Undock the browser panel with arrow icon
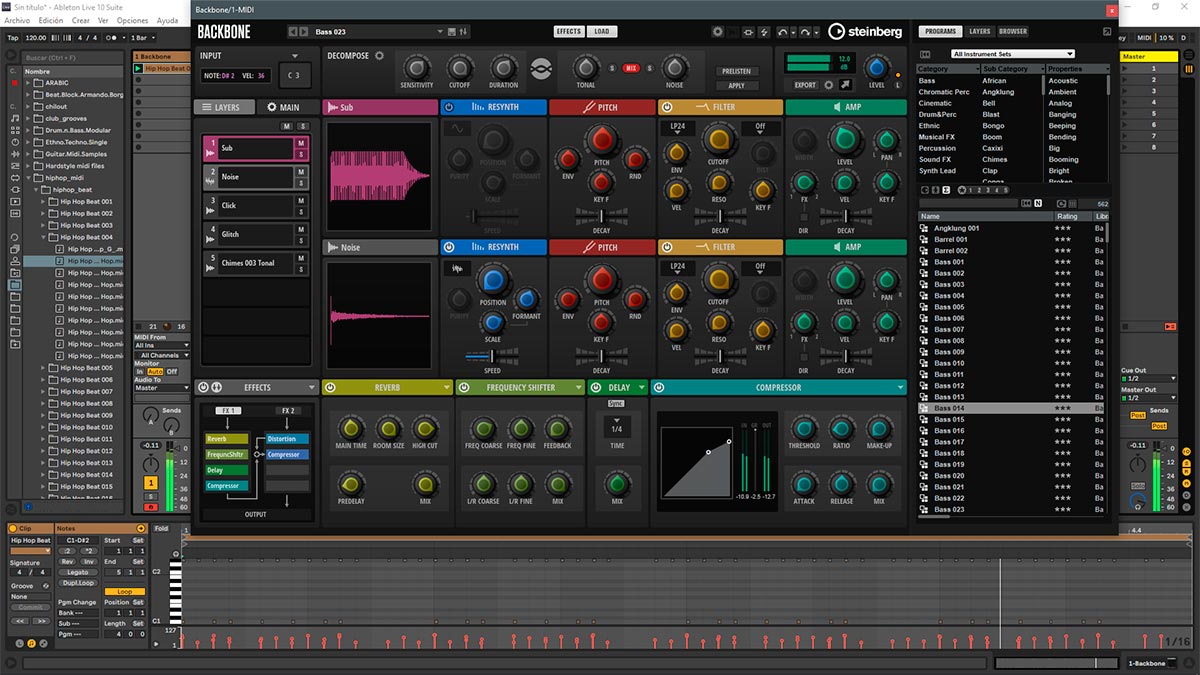 pyautogui.click(x=1106, y=32)
